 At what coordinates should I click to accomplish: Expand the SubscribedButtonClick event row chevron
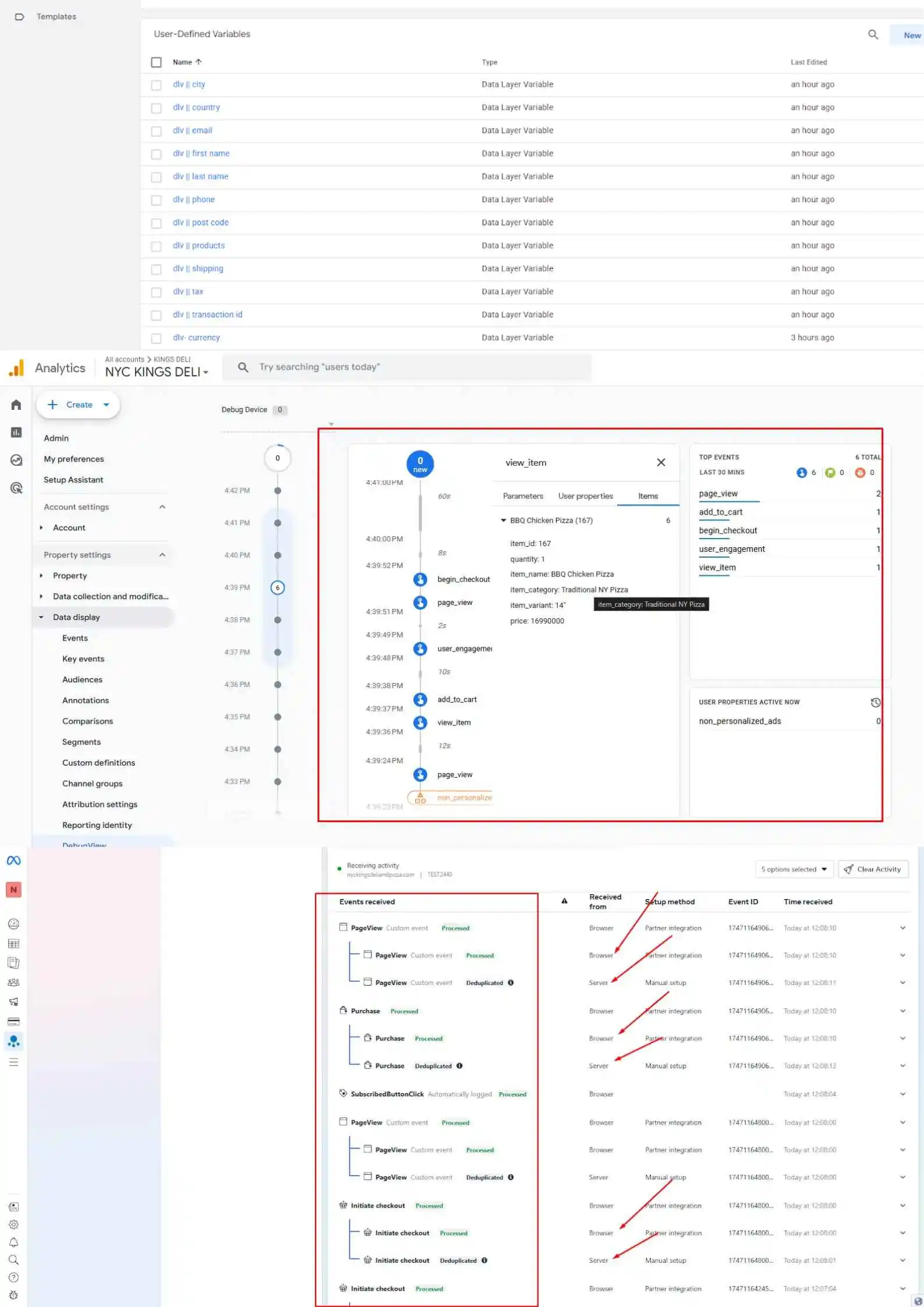pyautogui.click(x=902, y=1094)
